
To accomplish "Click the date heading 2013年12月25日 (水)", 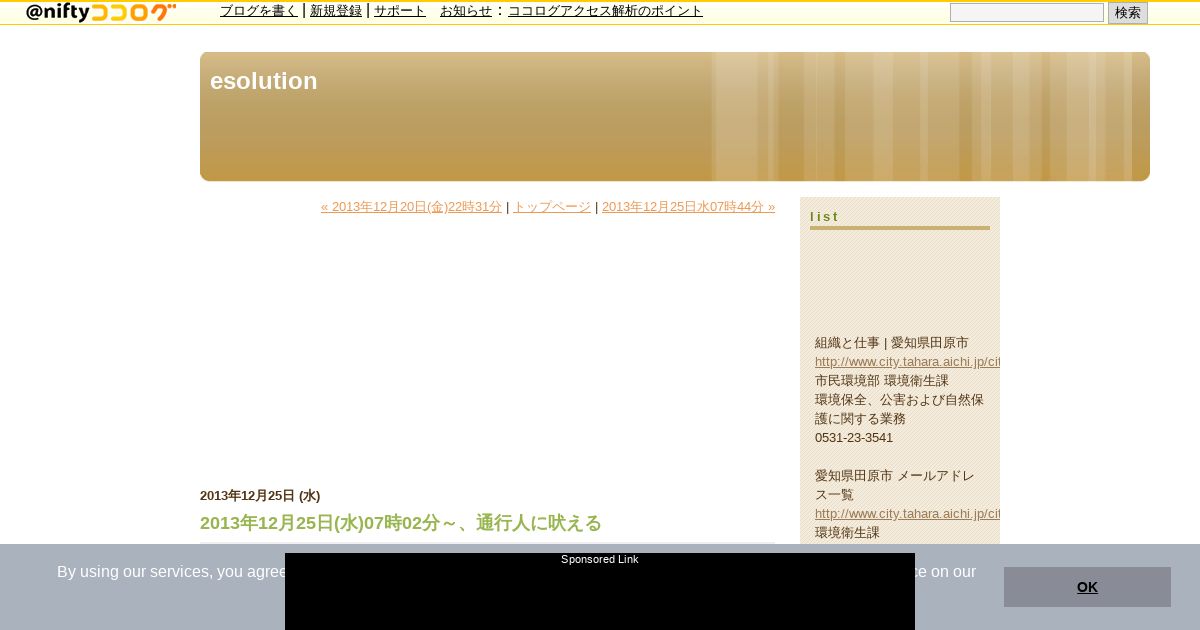I will (260, 496).
